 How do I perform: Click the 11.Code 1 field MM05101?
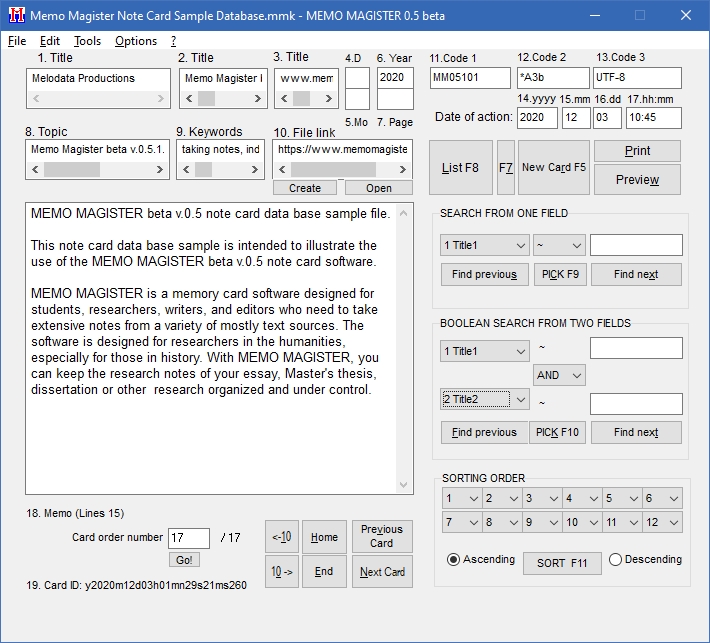click(470, 78)
